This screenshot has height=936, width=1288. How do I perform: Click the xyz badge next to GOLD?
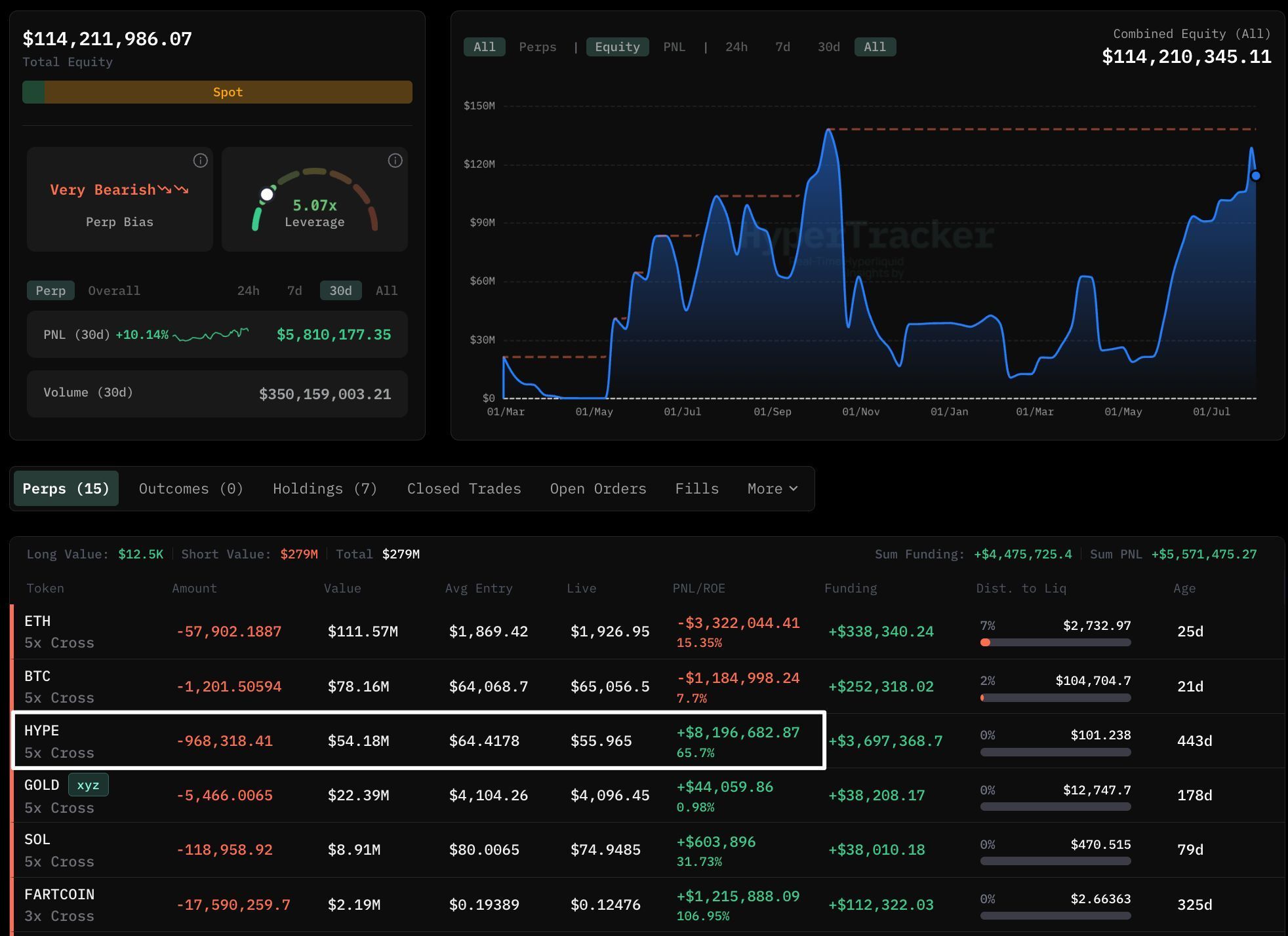pyautogui.click(x=88, y=785)
